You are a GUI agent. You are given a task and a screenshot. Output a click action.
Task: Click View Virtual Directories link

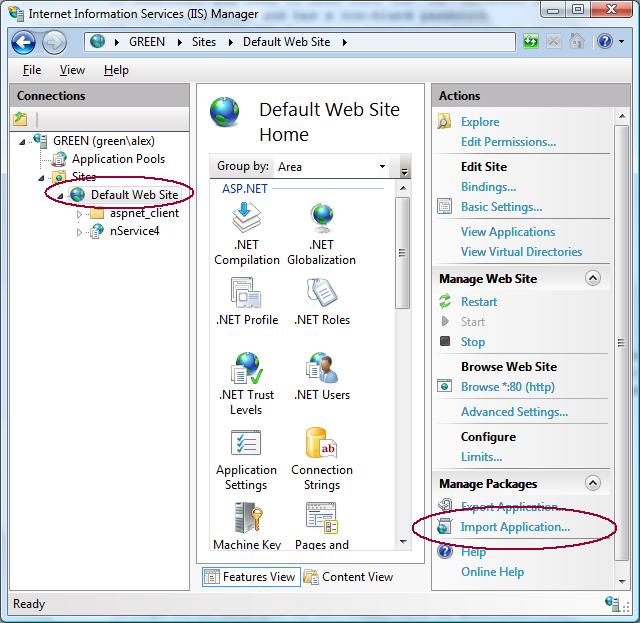(521, 252)
